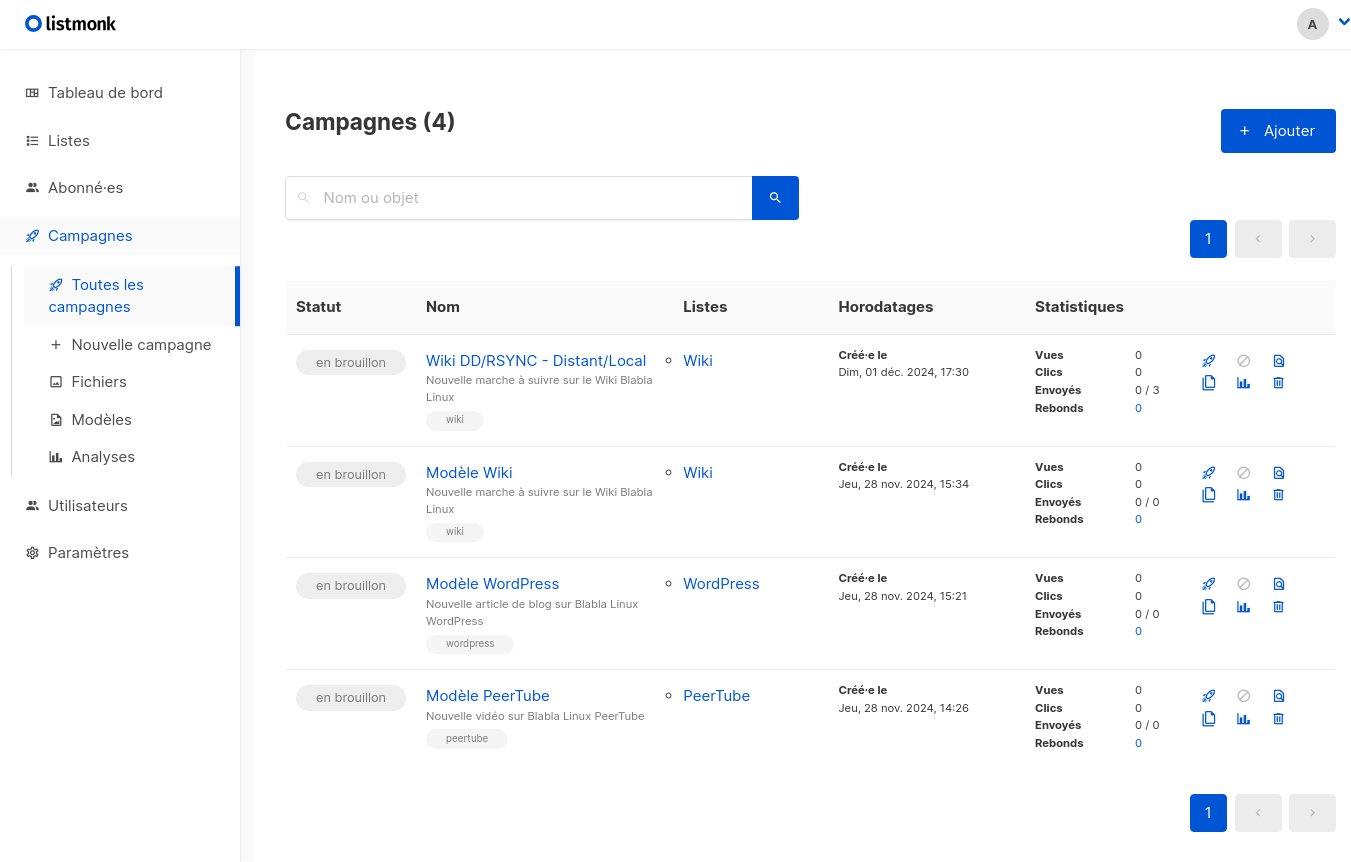Delete the Modèle WordPress campaign

click(1278, 607)
